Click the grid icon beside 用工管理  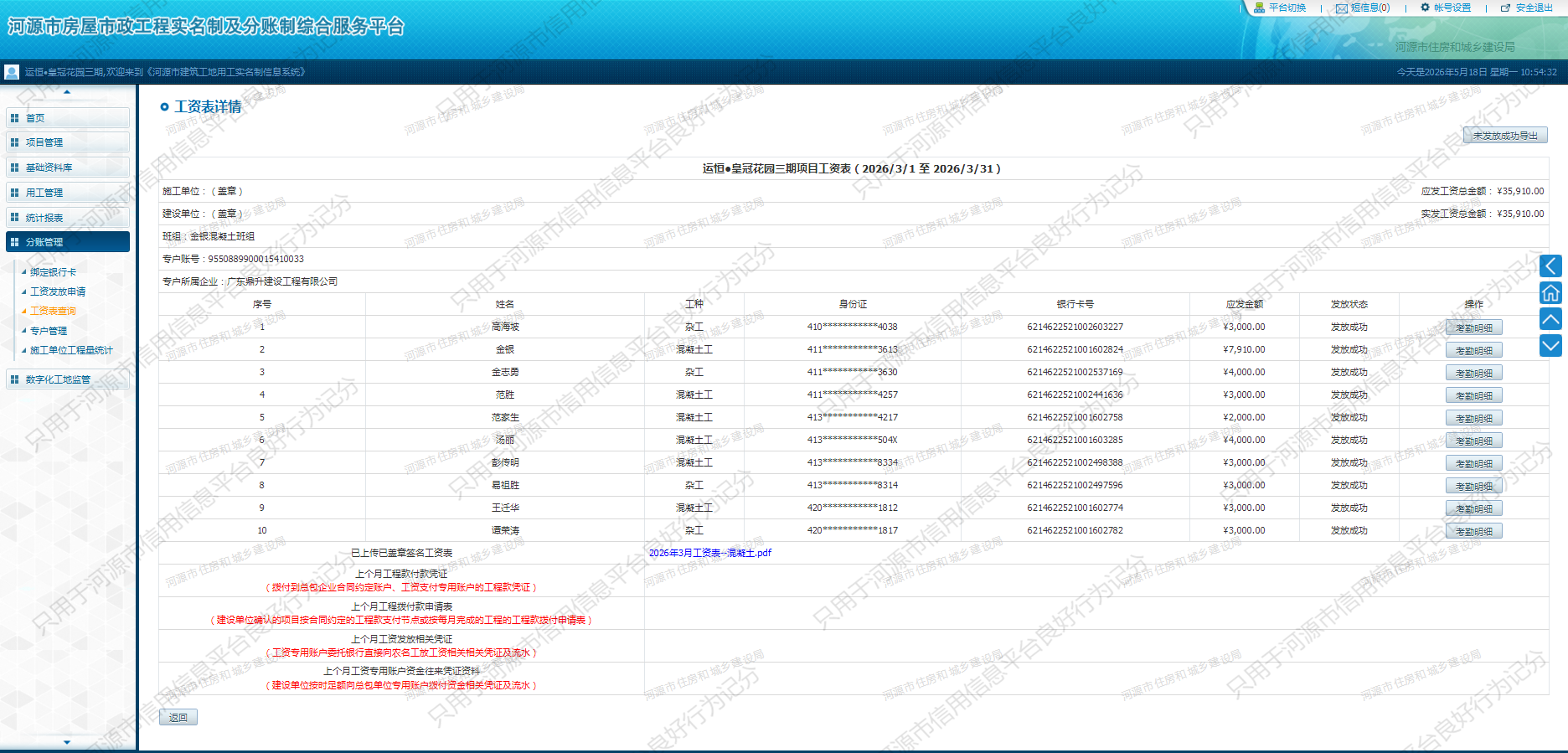[x=14, y=193]
